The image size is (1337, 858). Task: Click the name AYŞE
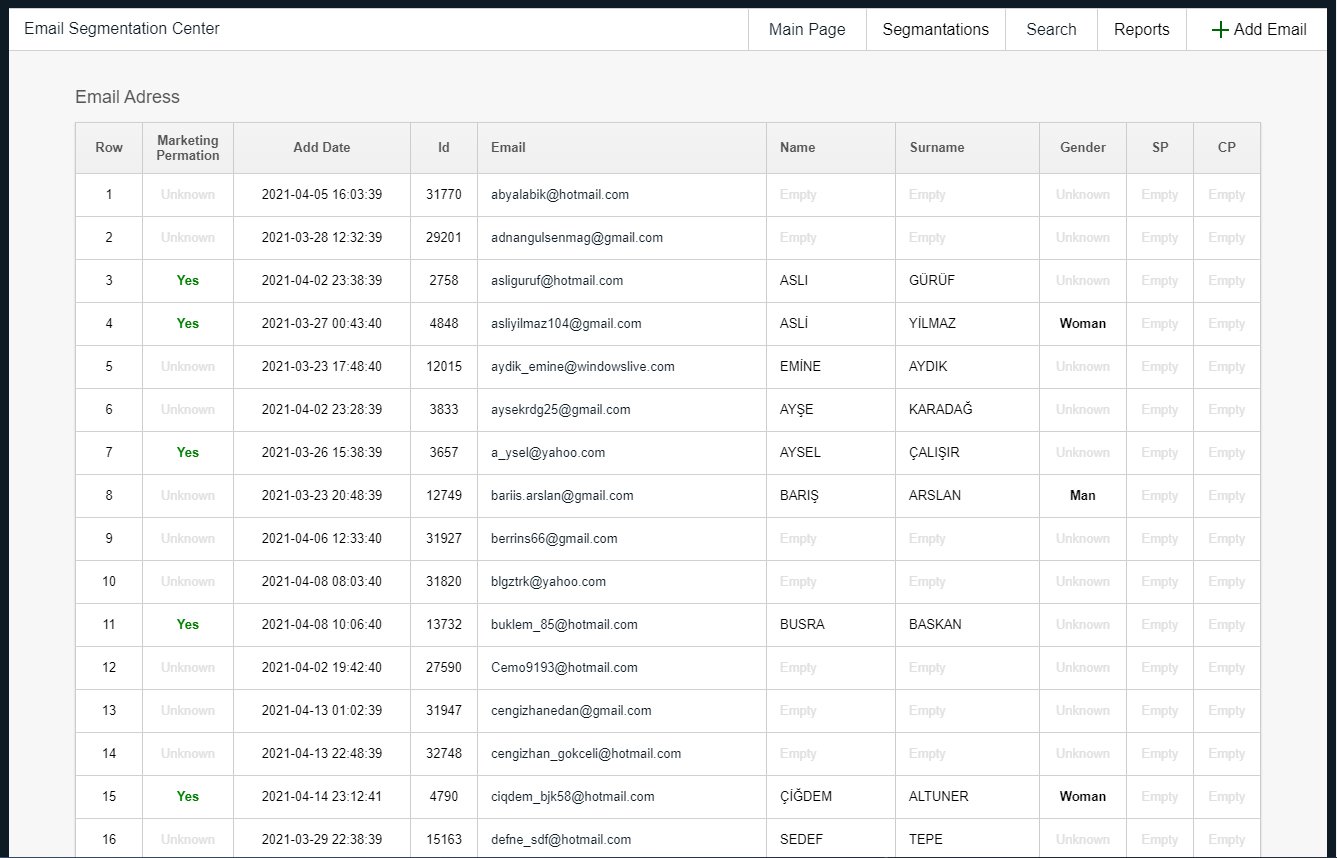[x=797, y=410]
